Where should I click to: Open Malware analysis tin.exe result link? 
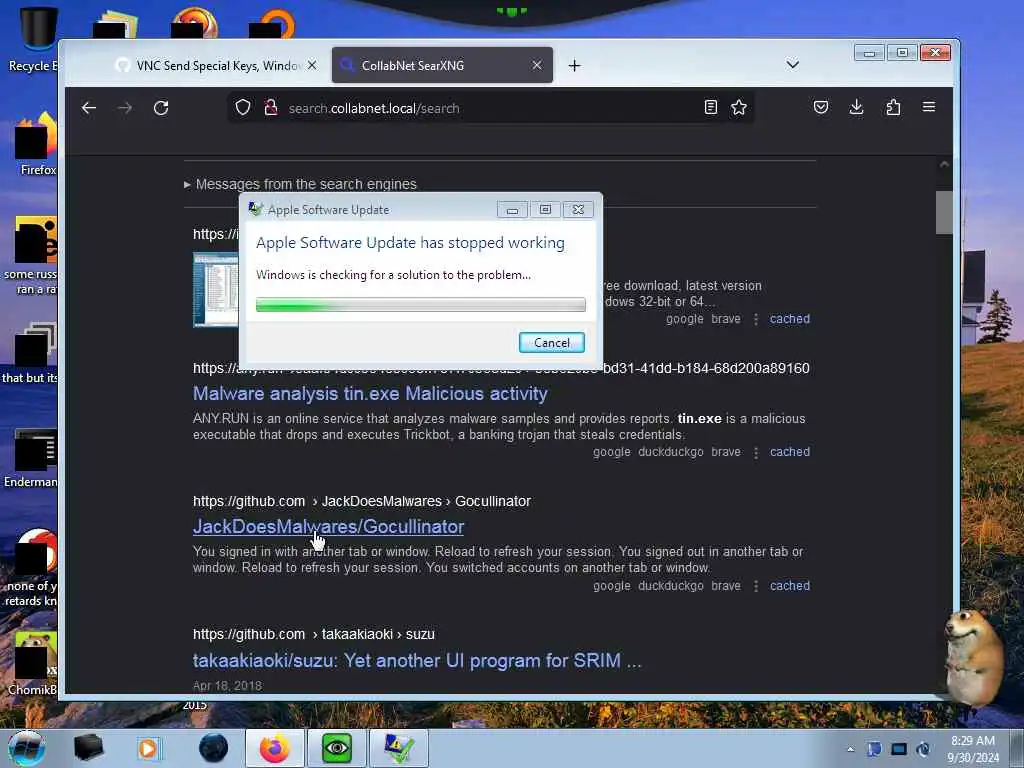370,394
